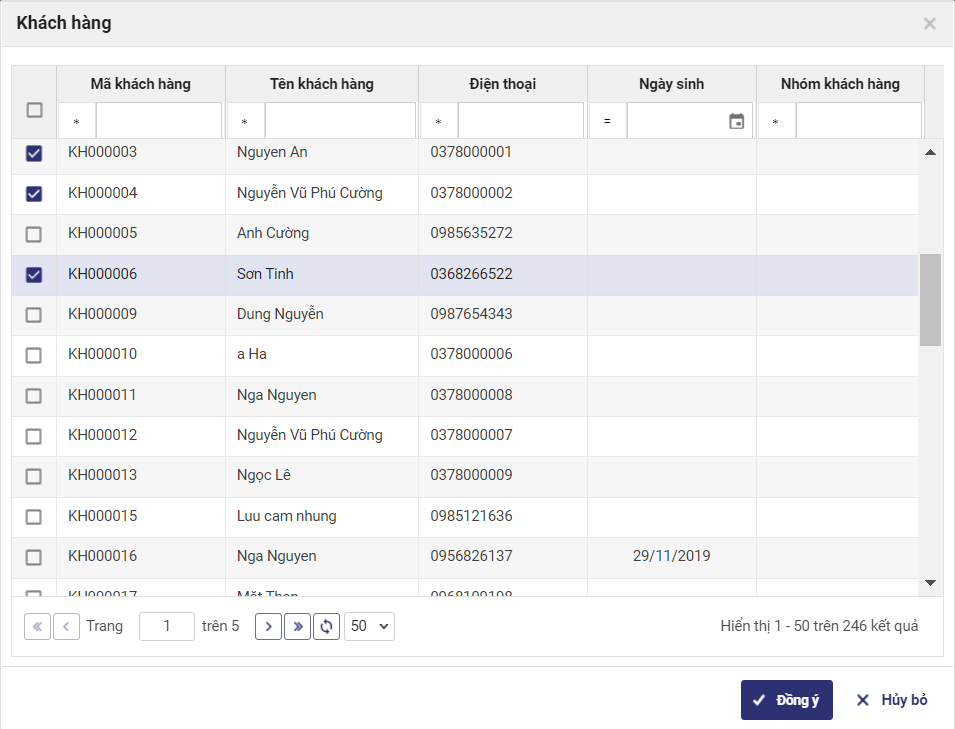955x729 pixels.
Task: Sort by Tên khách hàng column header
Action: click(322, 84)
